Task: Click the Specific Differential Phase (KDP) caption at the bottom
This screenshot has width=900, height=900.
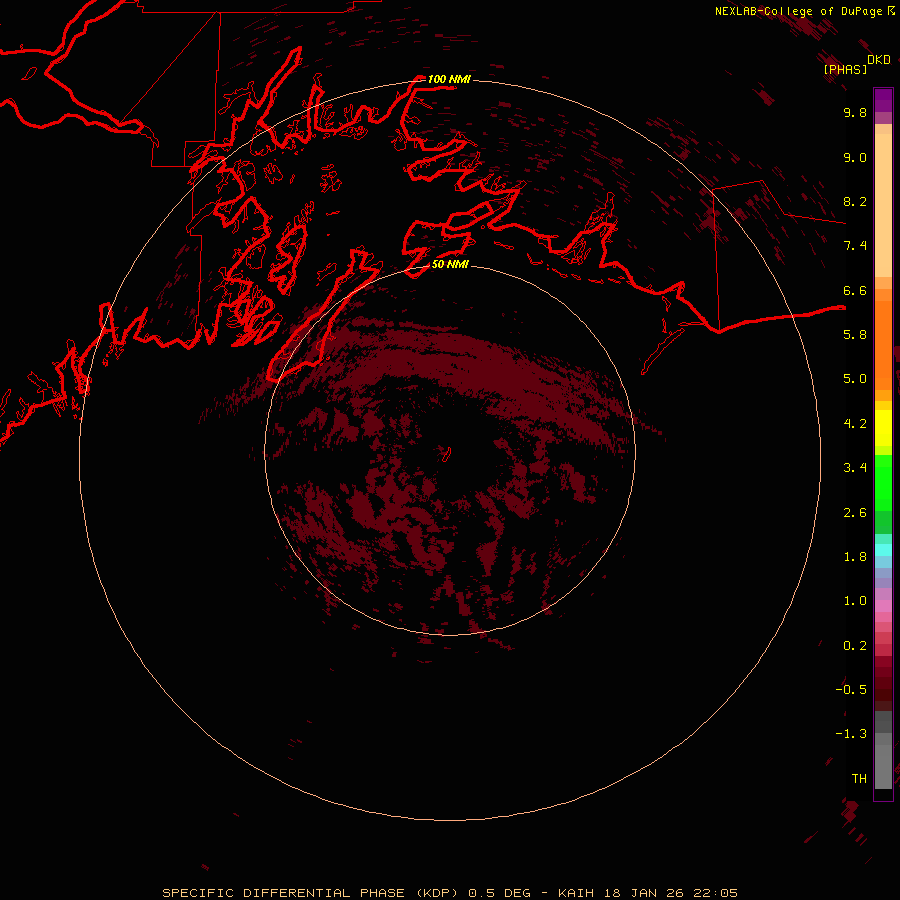Action: tap(449, 893)
